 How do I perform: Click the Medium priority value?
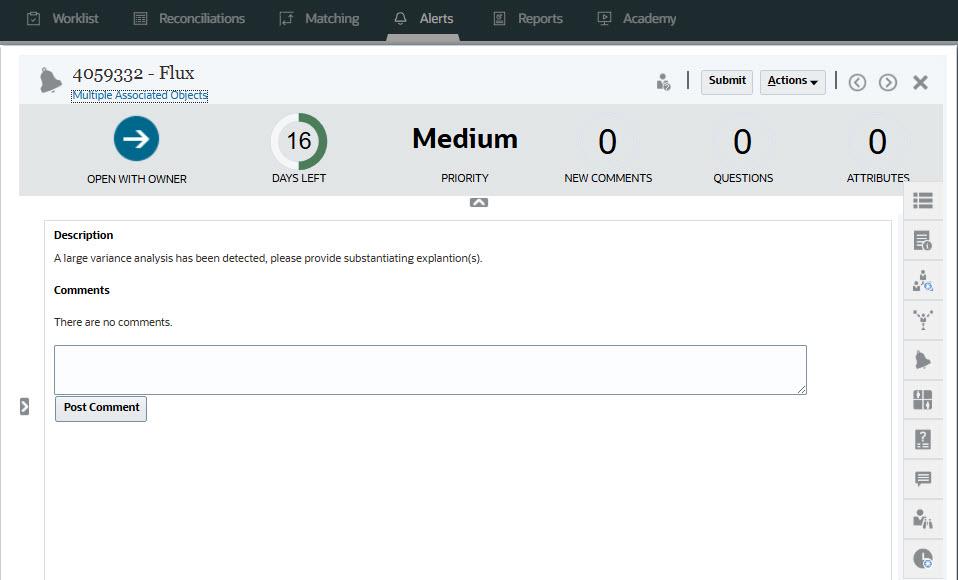(465, 139)
